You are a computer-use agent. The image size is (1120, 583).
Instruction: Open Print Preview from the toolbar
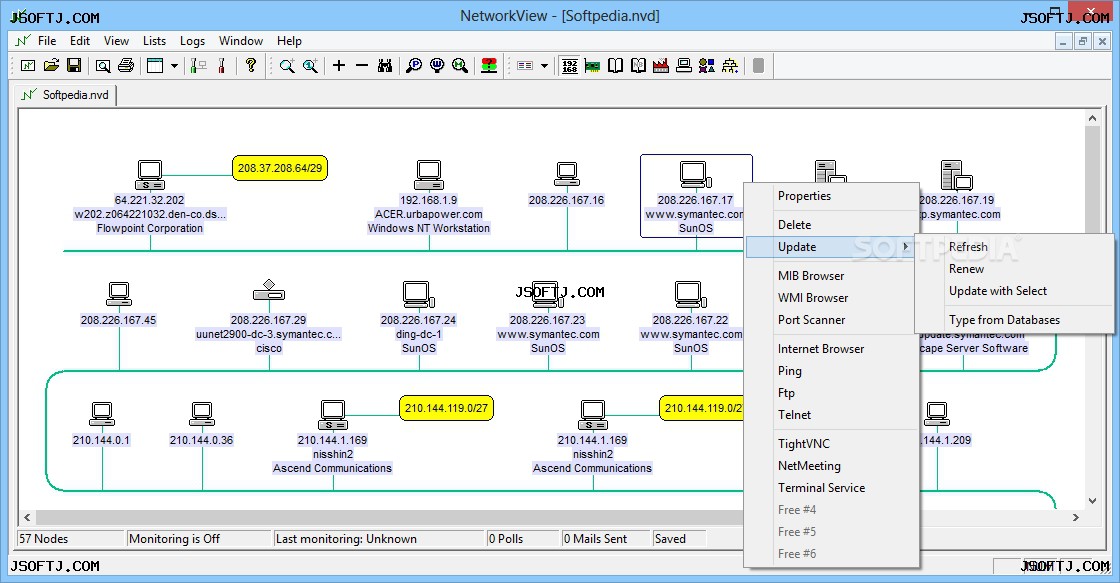[103, 66]
